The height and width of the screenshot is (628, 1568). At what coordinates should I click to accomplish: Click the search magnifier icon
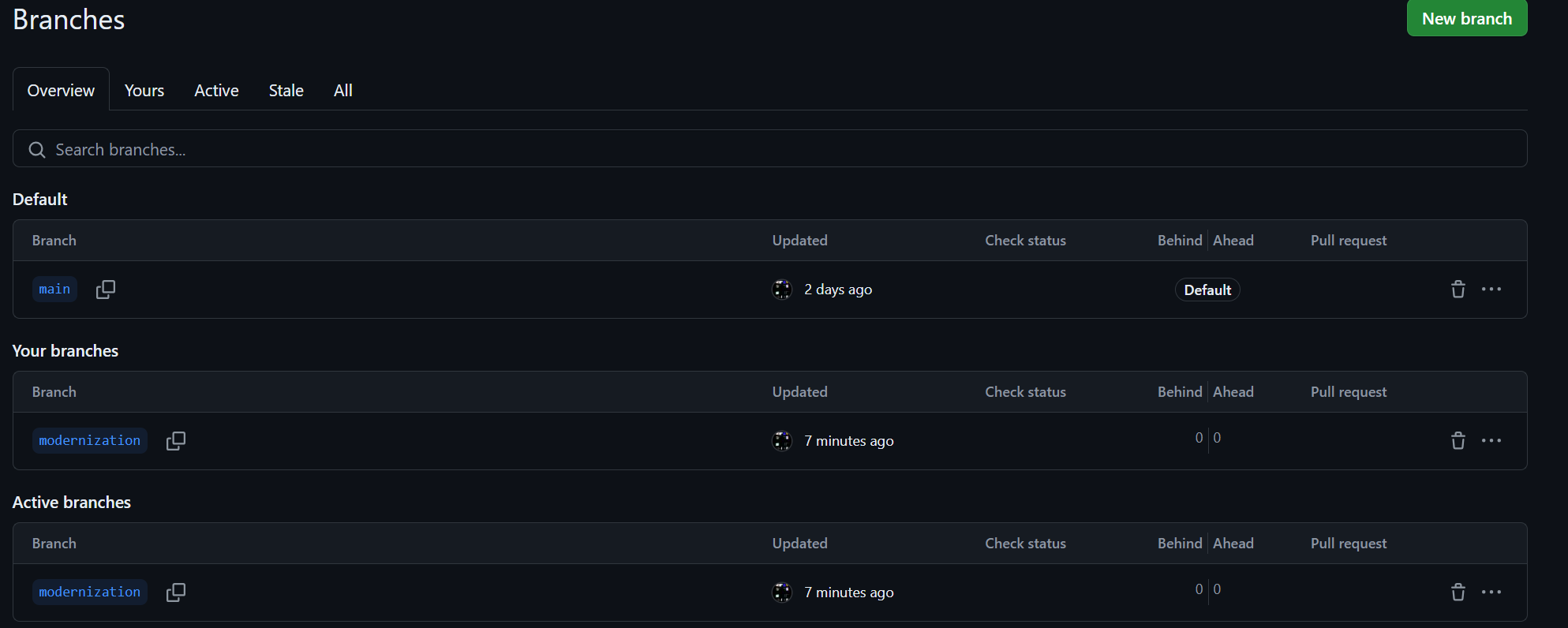click(x=37, y=150)
